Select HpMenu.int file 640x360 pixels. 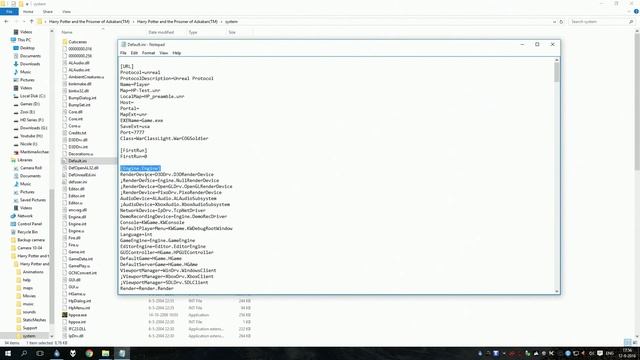tap(79, 308)
